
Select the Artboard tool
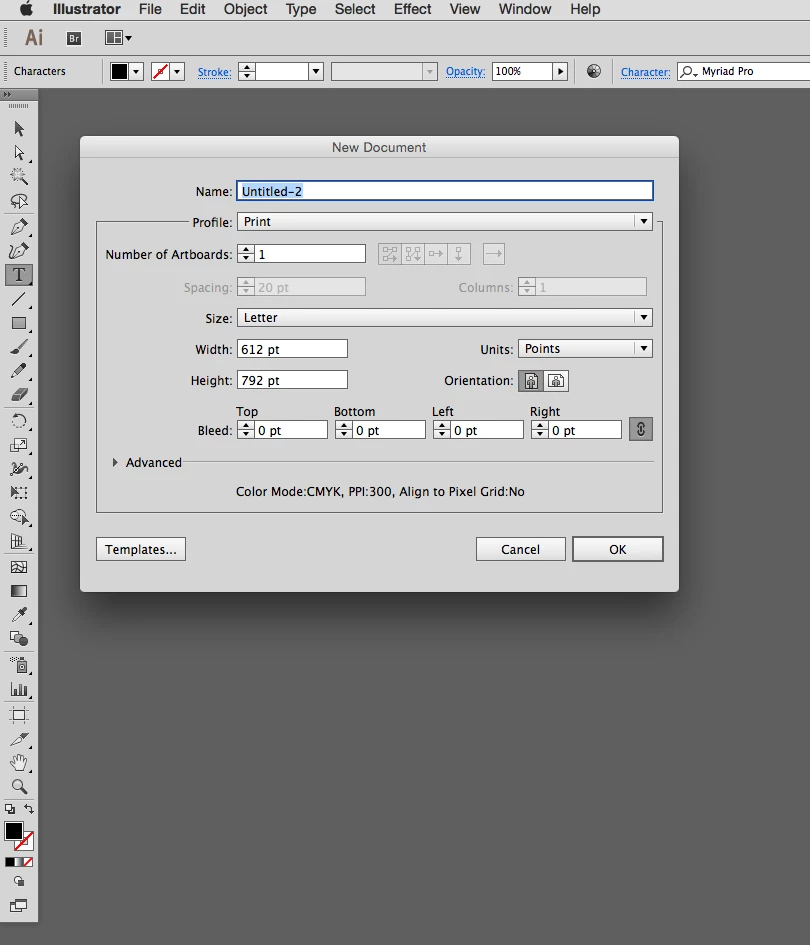(19, 715)
